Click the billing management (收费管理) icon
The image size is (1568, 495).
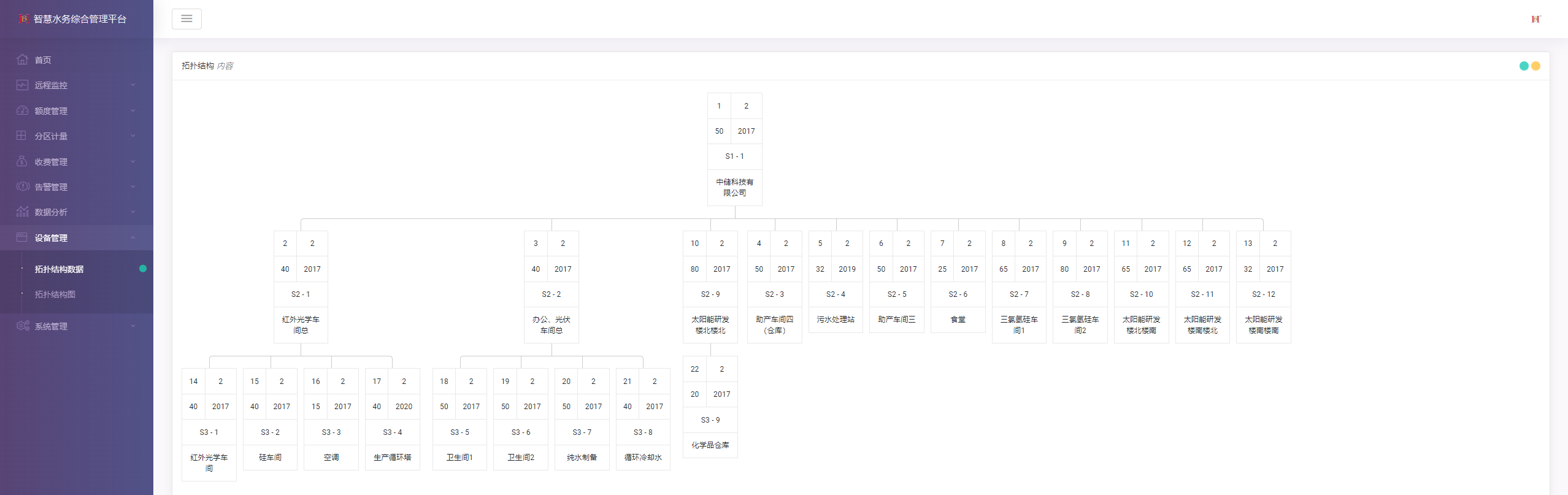pos(23,161)
